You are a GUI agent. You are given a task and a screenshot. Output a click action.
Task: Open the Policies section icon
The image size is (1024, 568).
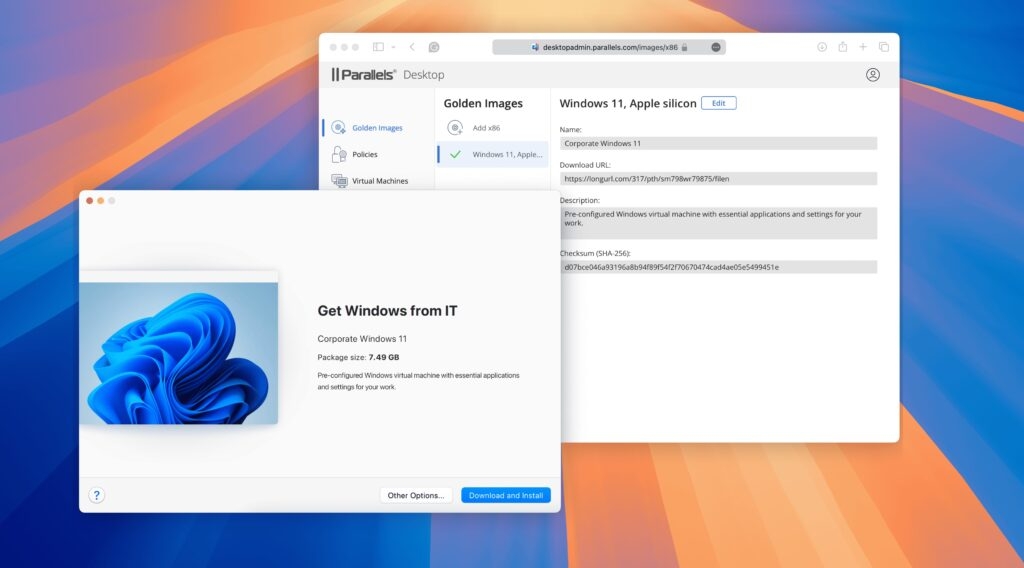click(338, 155)
